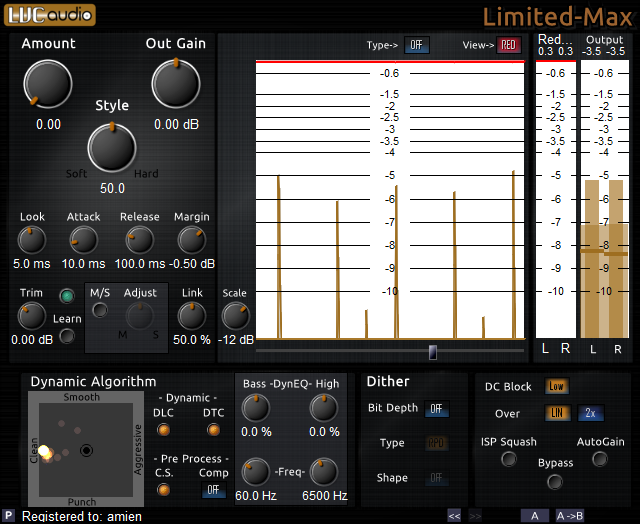Click the M/S Adjust knob
640x524 pixels.
point(140,316)
